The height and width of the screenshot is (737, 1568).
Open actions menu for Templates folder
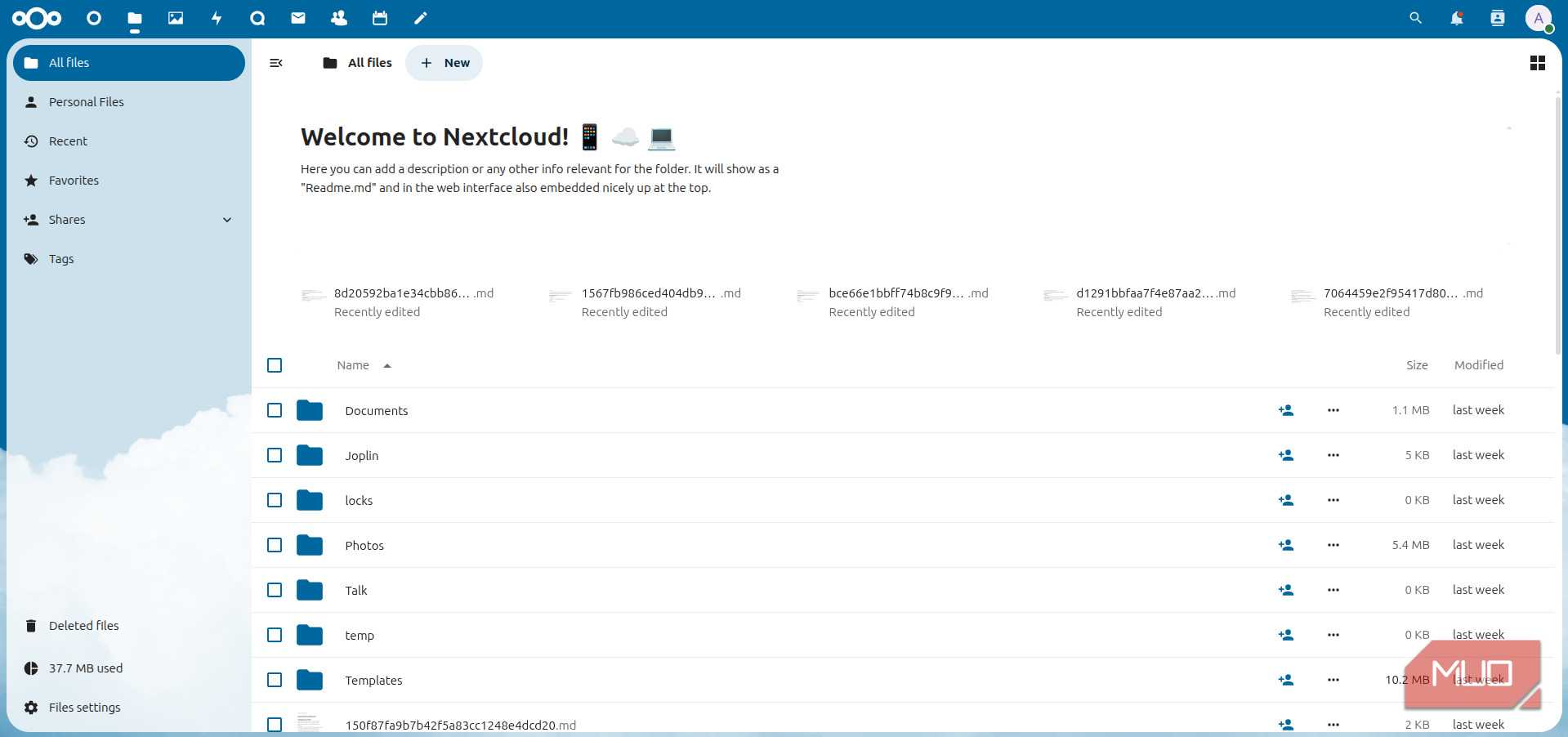coord(1333,680)
